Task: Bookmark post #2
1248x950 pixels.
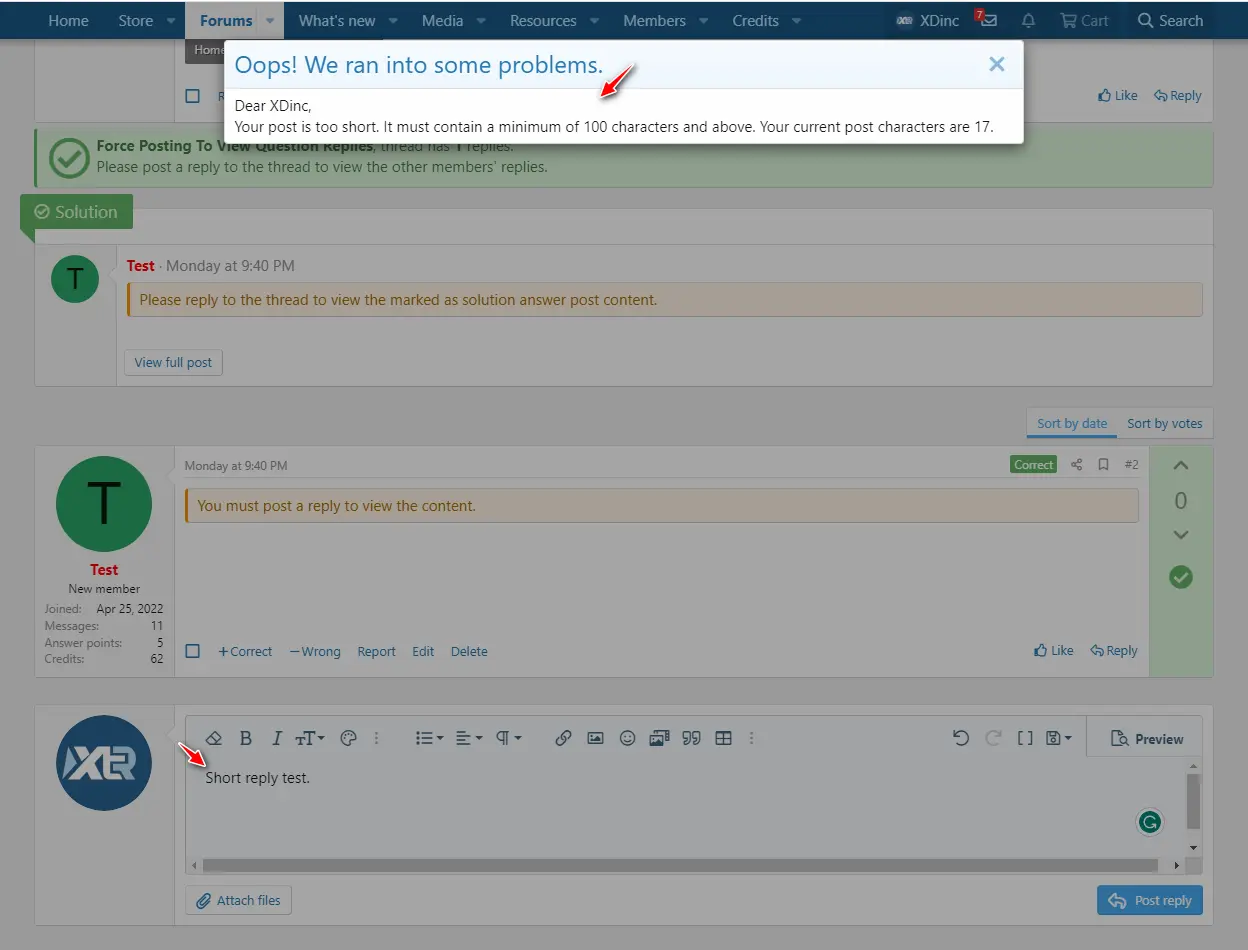Action: (1103, 465)
